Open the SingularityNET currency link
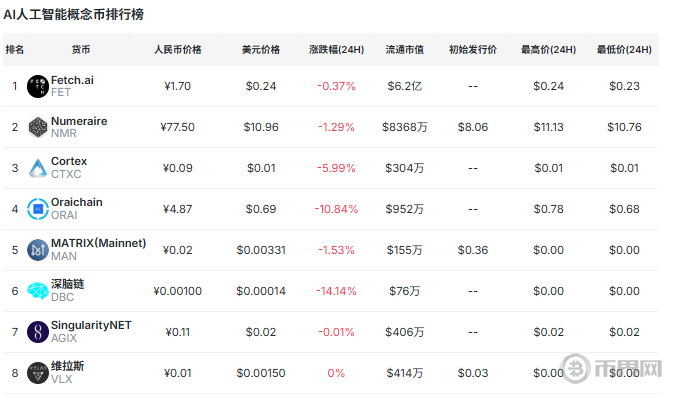 [91, 325]
